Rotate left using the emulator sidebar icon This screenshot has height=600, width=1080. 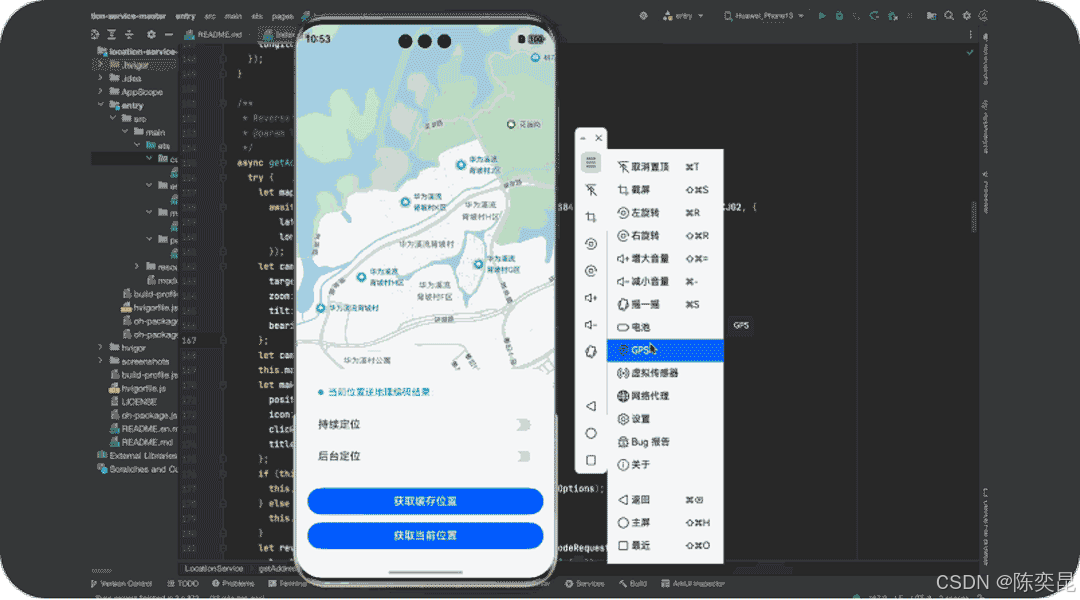pyautogui.click(x=591, y=244)
